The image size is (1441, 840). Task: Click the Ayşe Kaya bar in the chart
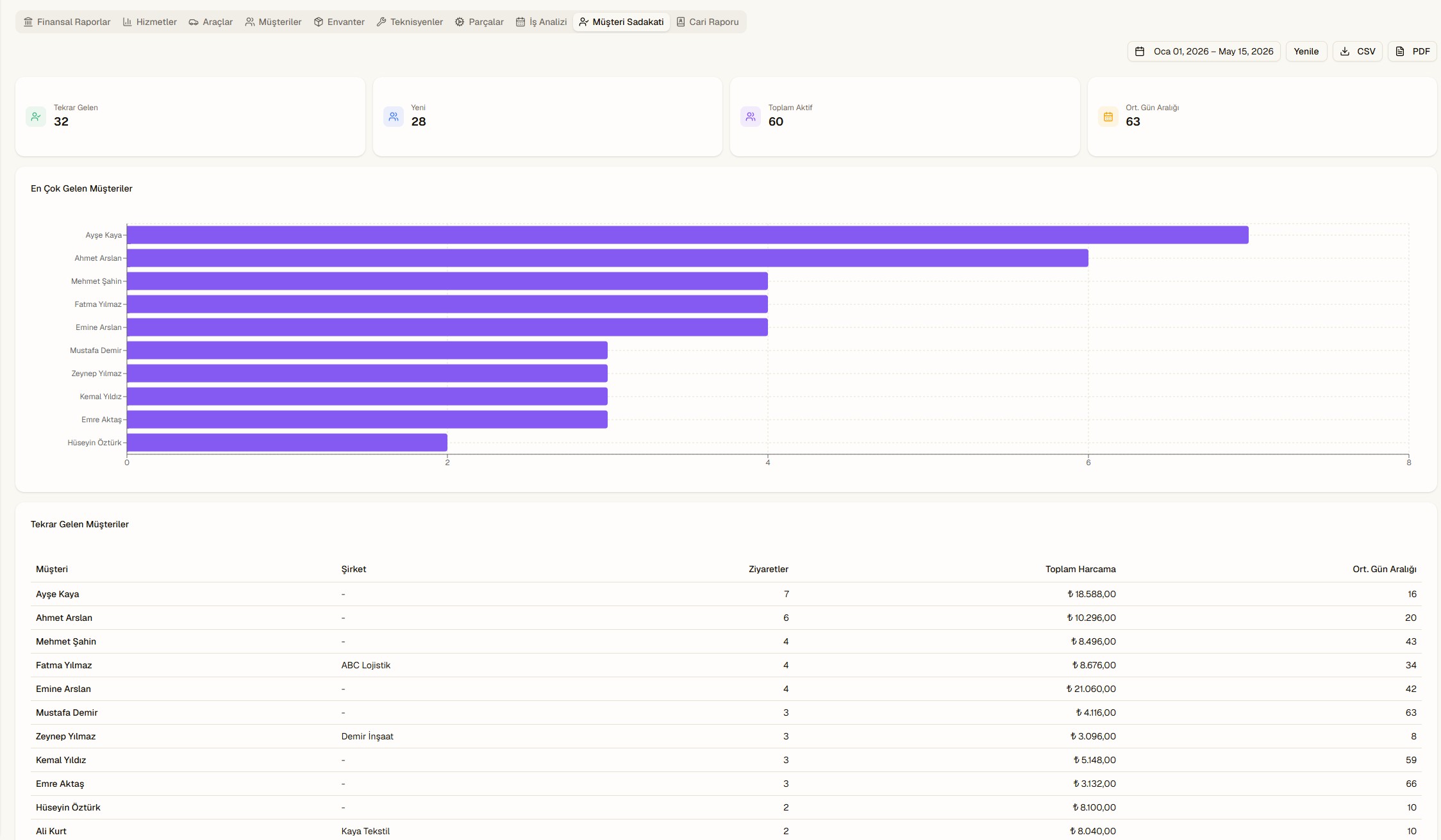click(687, 235)
